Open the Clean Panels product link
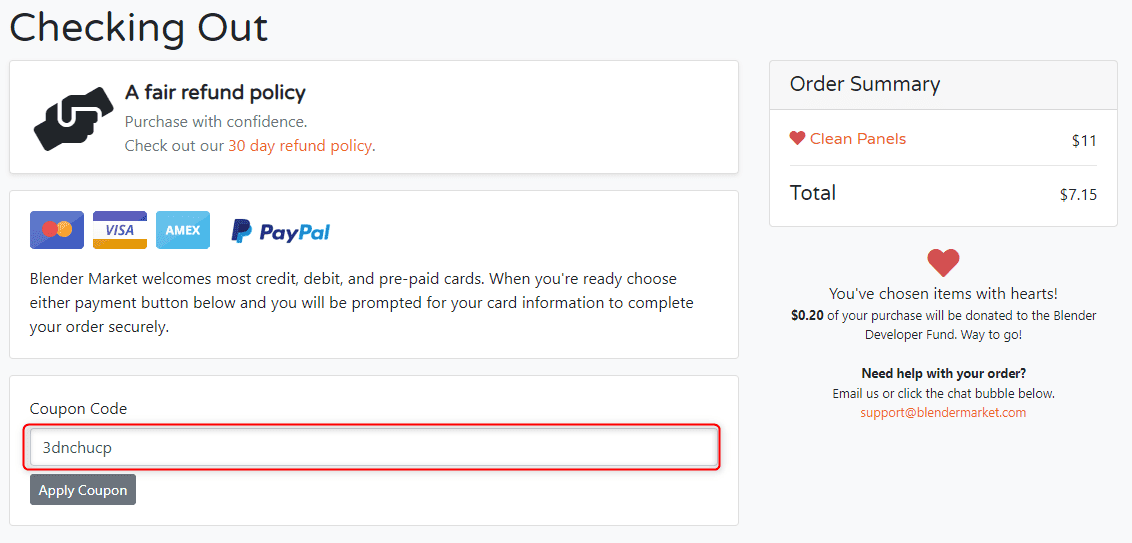 pos(858,139)
